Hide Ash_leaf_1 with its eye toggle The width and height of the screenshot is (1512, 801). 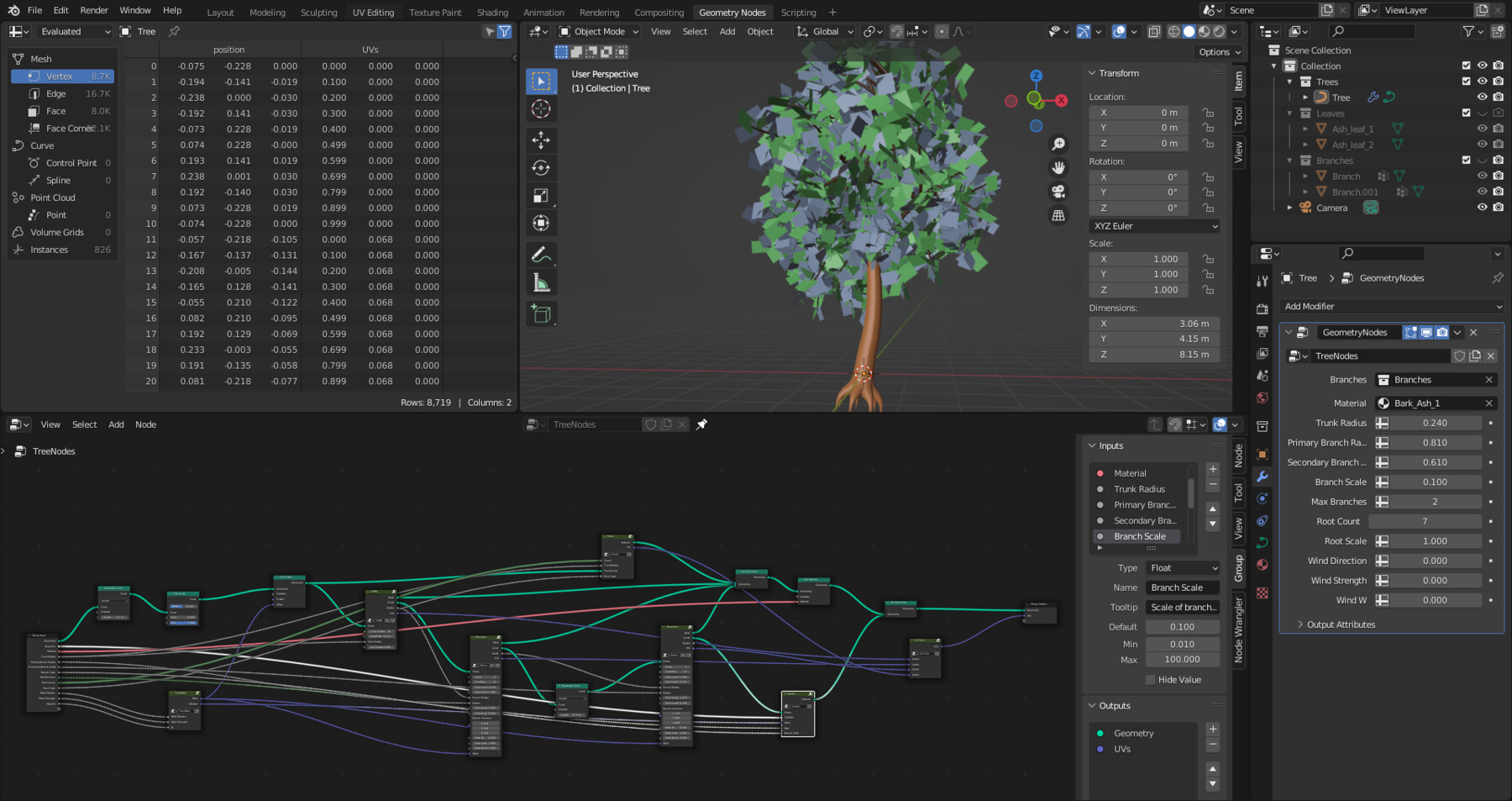pos(1483,129)
